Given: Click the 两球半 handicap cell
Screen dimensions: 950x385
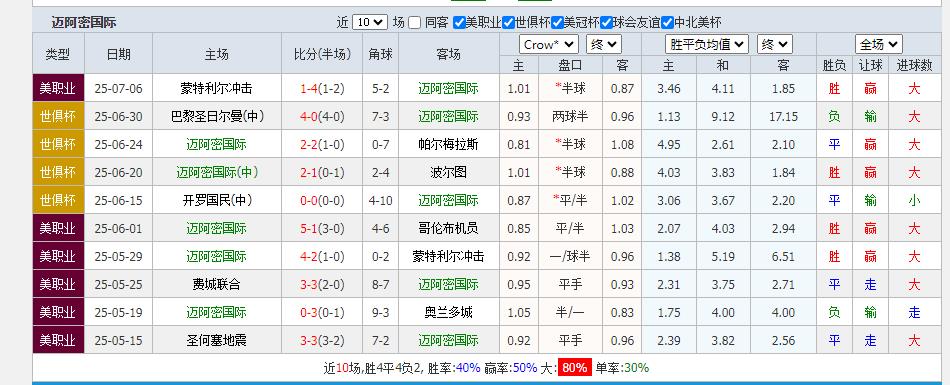Looking at the screenshot, I should 570,116.
